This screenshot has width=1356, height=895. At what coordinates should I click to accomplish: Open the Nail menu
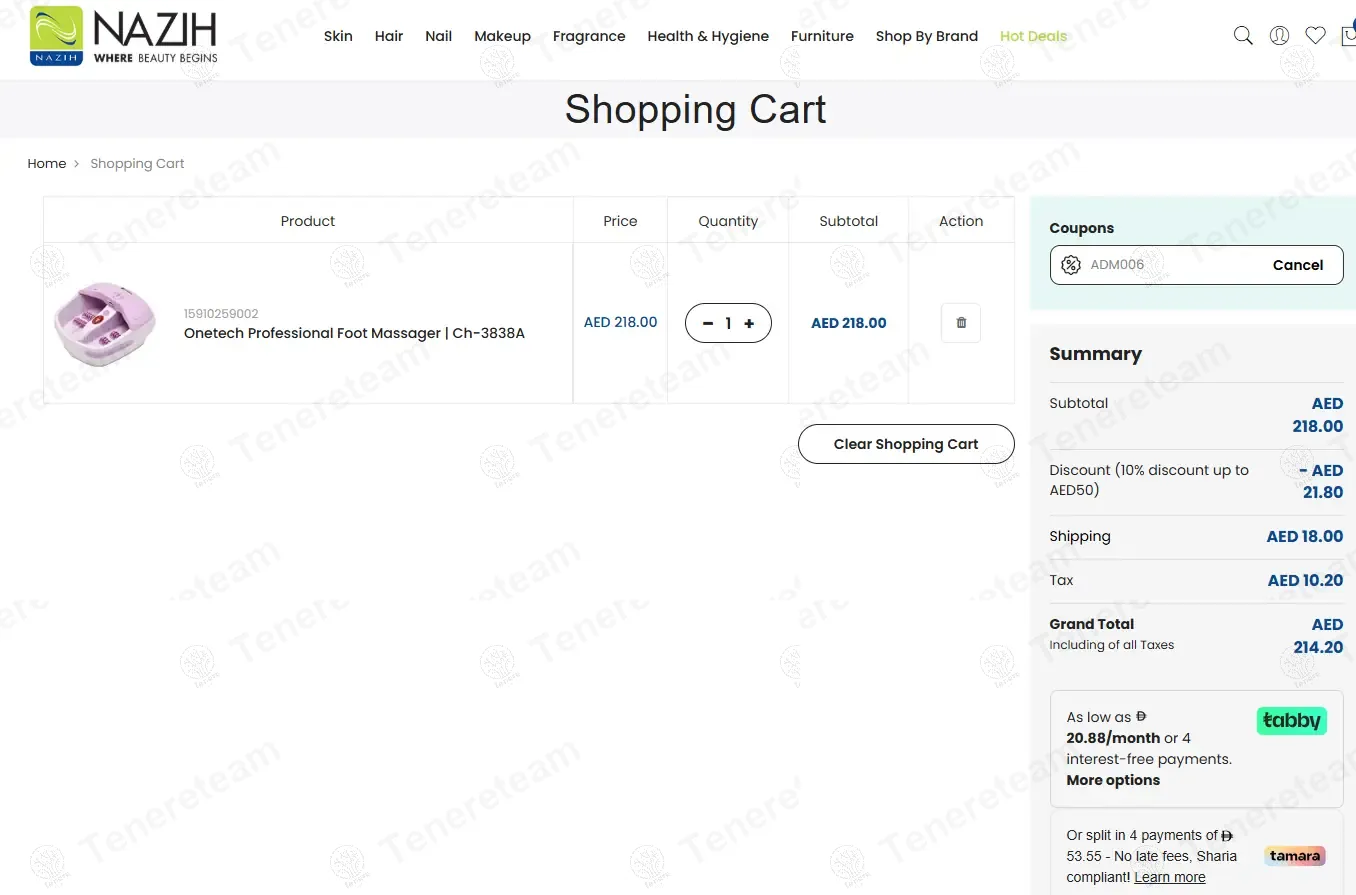(439, 36)
